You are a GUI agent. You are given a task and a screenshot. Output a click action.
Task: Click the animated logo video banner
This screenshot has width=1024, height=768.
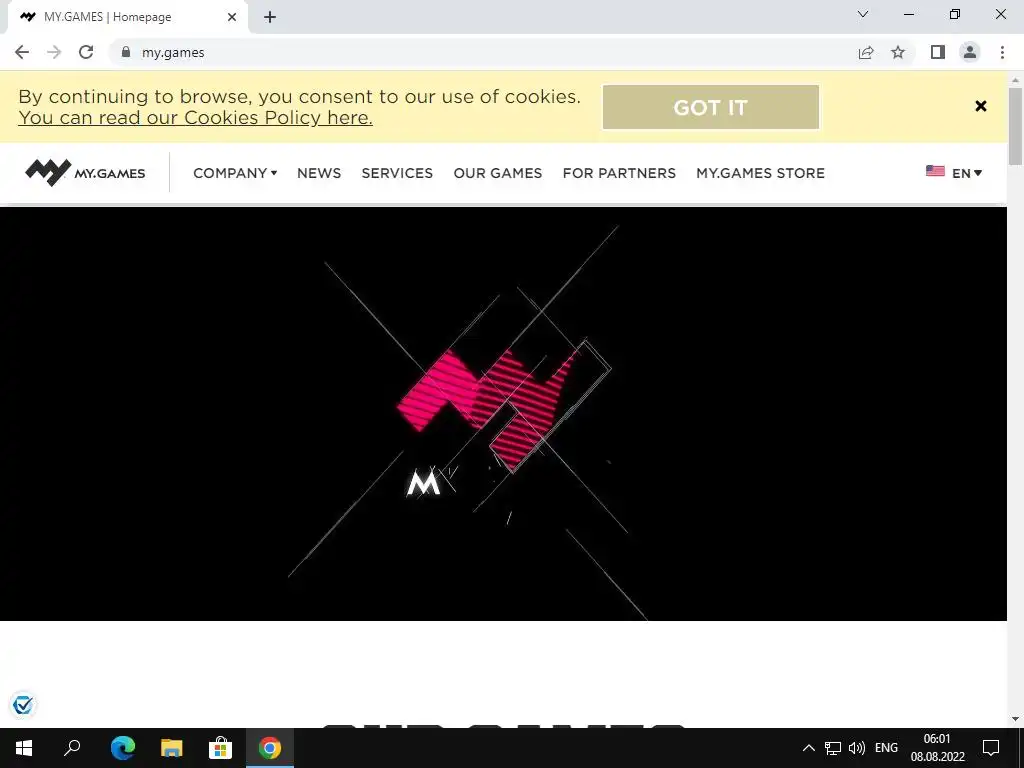503,413
